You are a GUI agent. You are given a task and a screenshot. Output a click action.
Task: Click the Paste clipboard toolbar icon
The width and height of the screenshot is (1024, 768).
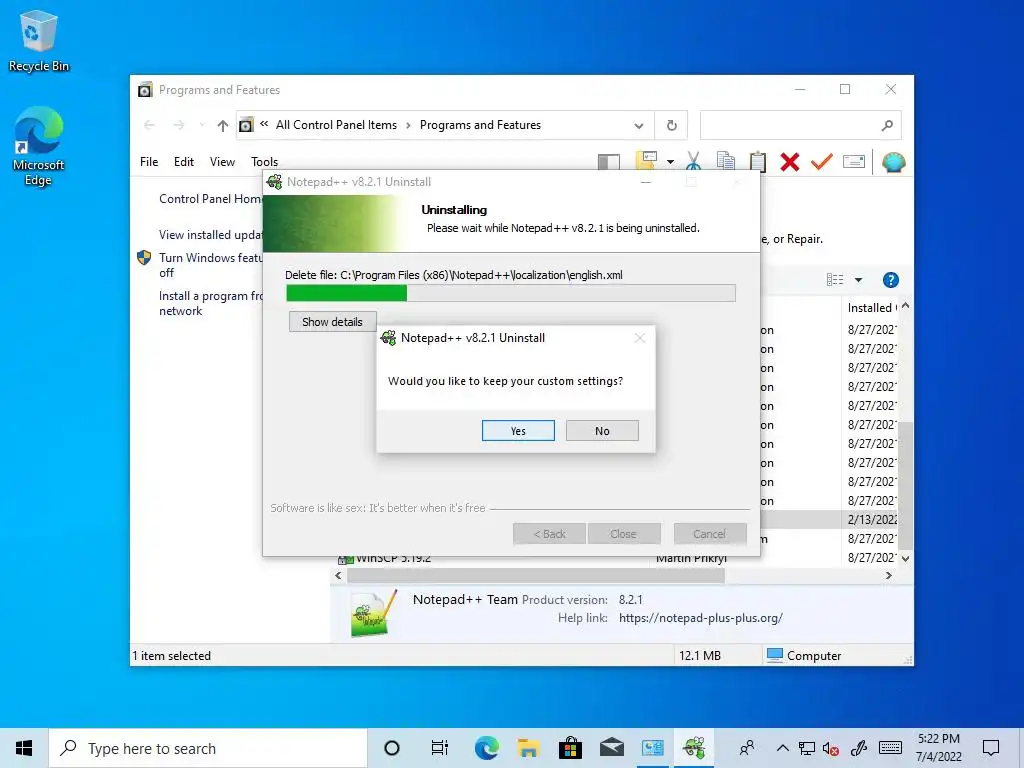[758, 161]
